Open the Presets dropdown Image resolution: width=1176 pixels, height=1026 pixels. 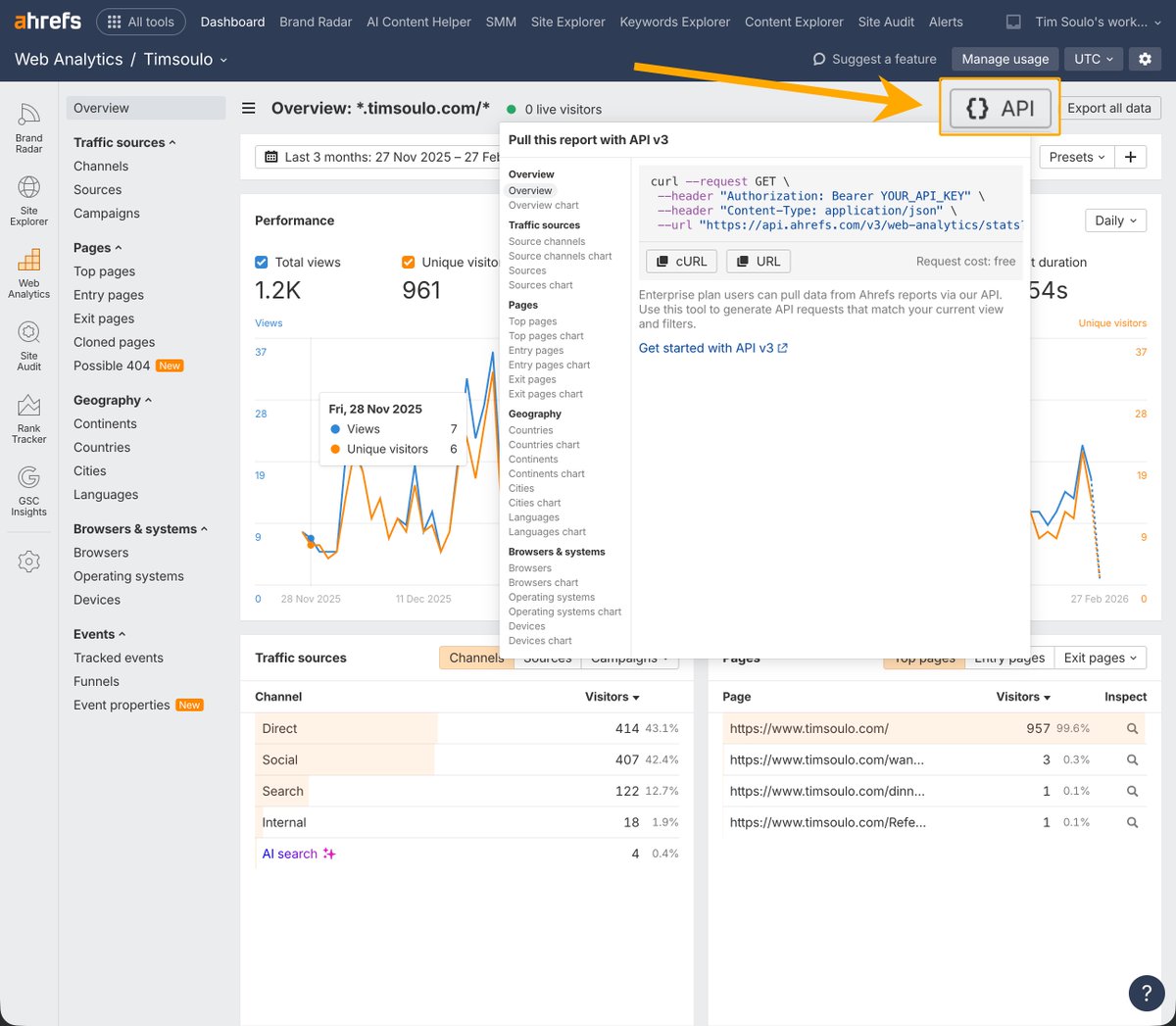[x=1076, y=157]
